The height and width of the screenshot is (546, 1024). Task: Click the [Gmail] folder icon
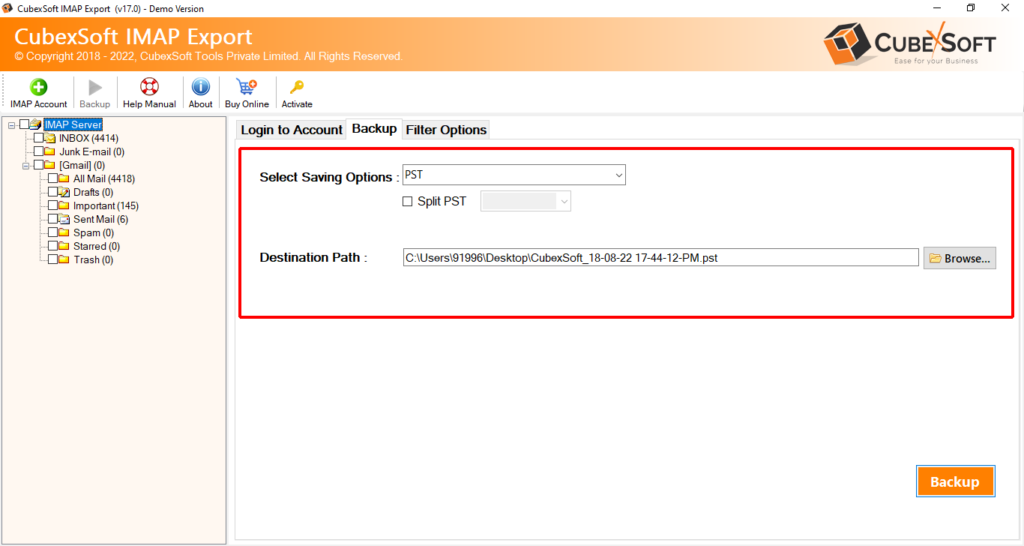[50, 165]
